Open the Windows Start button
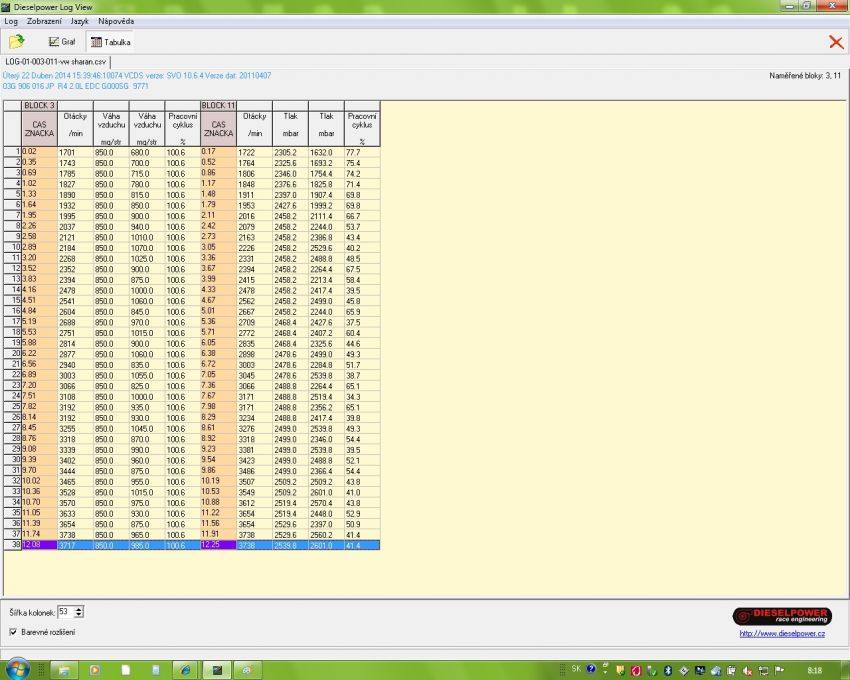Viewport: 850px width, 680px height. [x=17, y=670]
